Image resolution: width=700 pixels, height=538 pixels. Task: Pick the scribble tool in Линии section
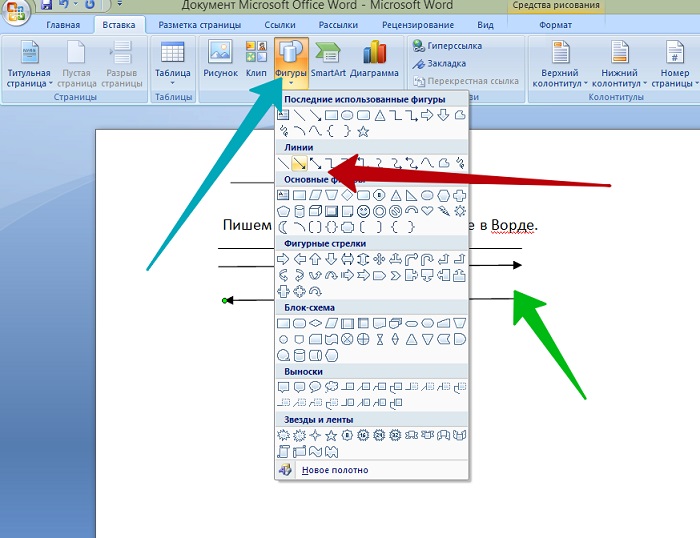tap(460, 163)
